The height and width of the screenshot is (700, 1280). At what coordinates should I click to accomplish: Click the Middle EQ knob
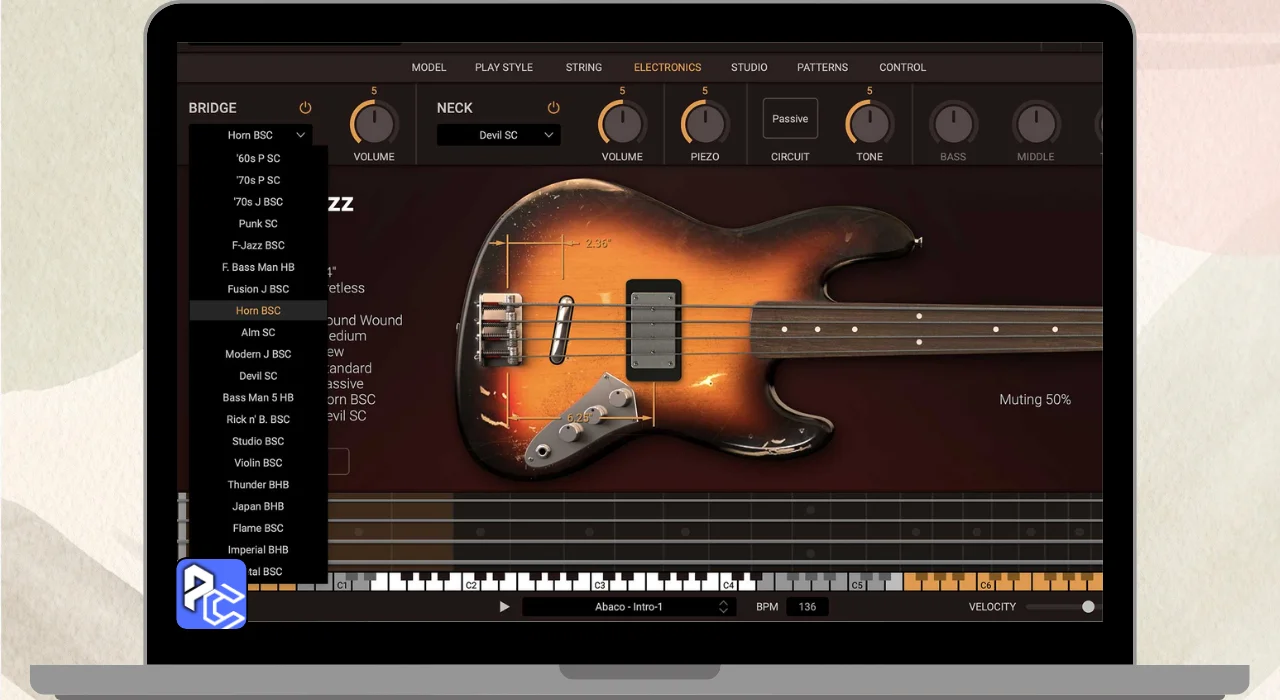point(1036,125)
